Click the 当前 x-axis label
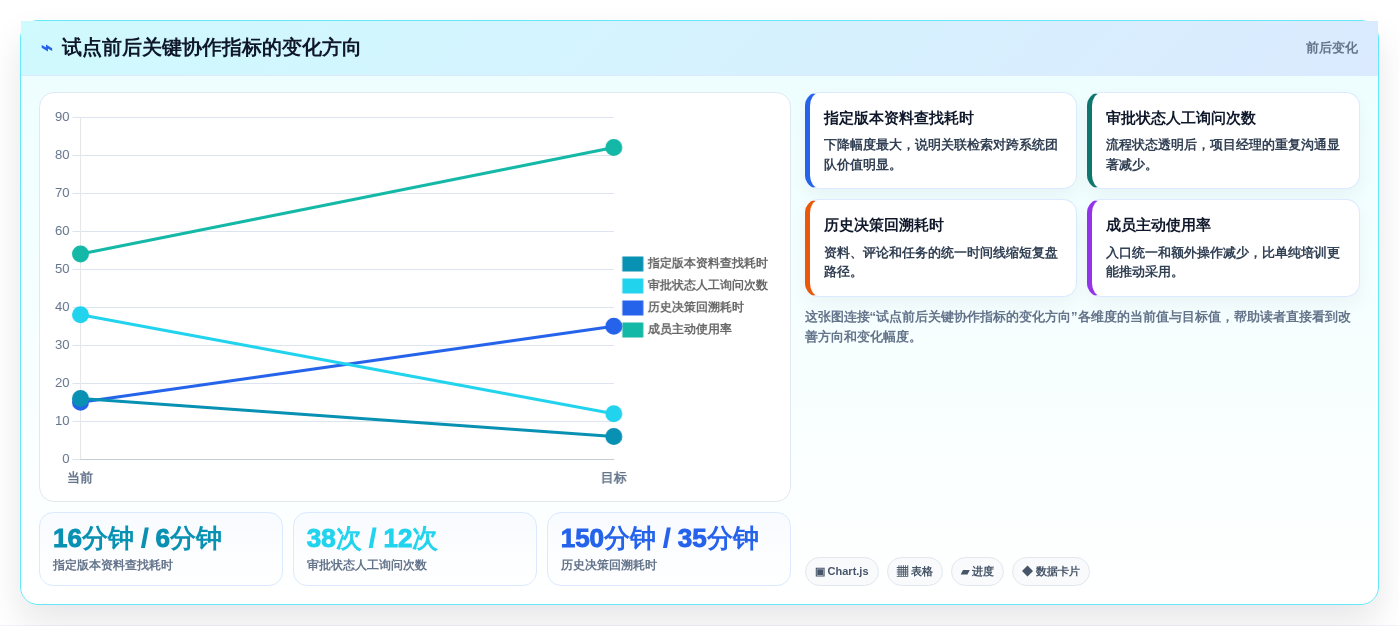The width and height of the screenshot is (1399, 626). tap(80, 478)
